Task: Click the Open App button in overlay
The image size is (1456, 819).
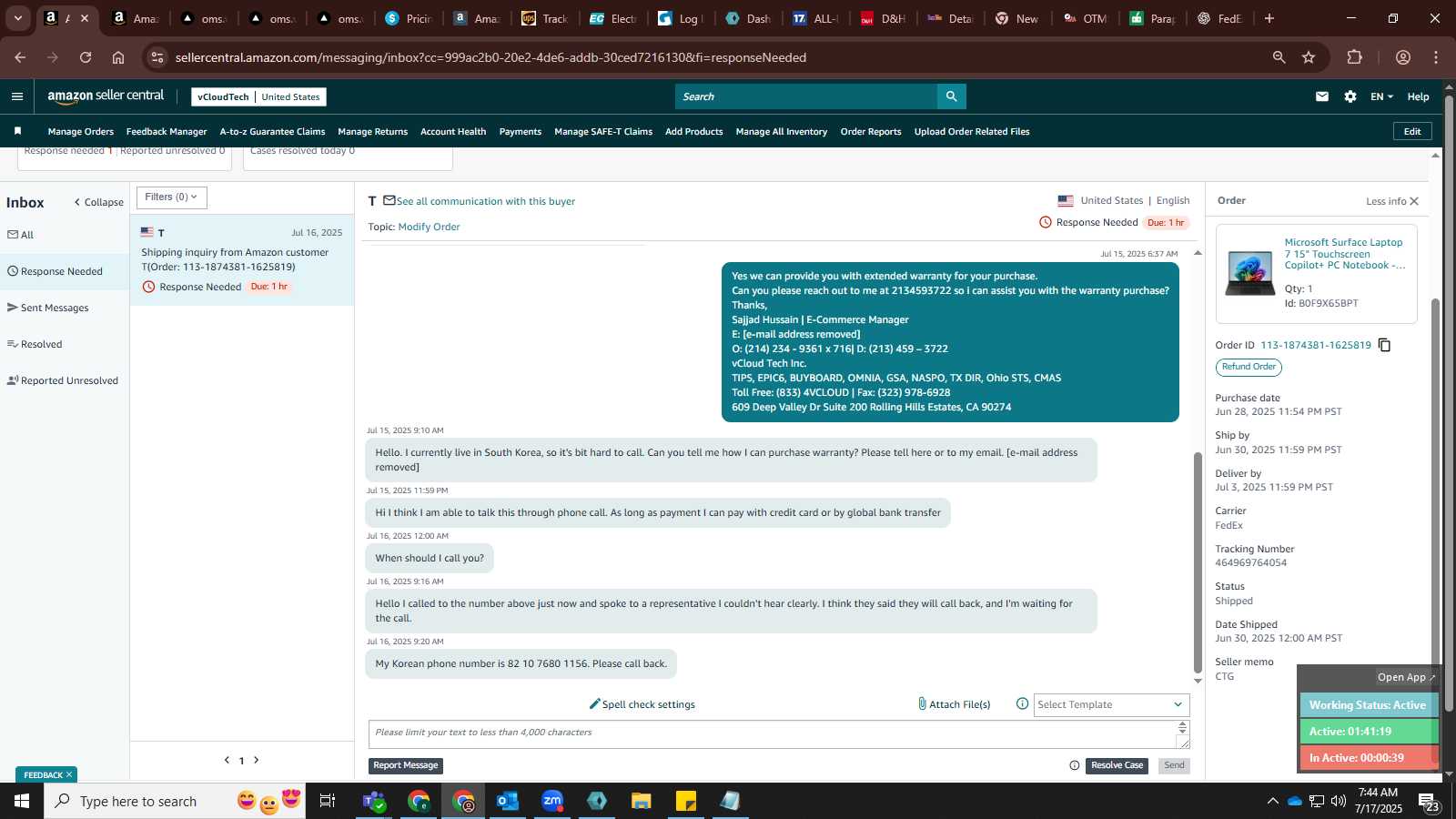Action: coord(1406,677)
